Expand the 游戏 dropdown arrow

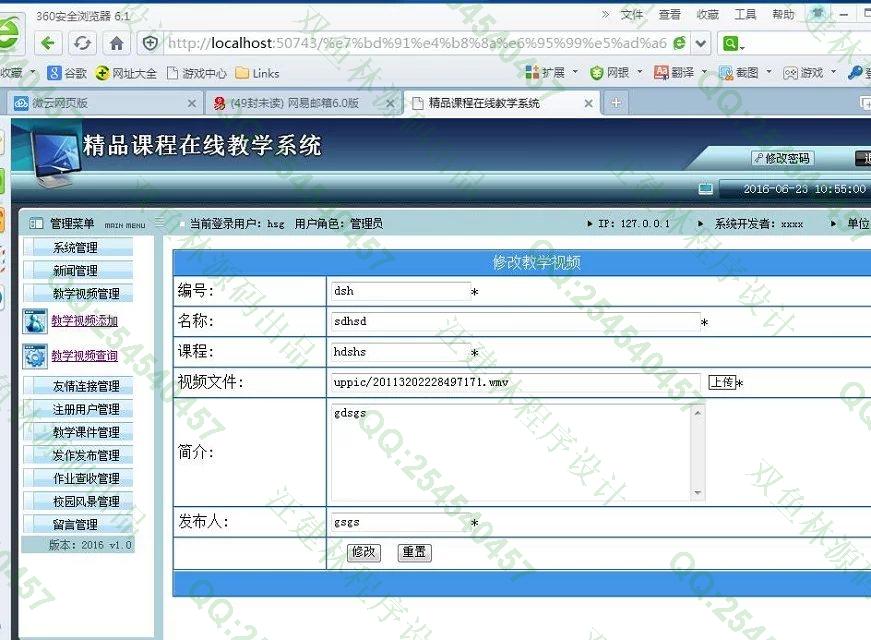(x=833, y=72)
